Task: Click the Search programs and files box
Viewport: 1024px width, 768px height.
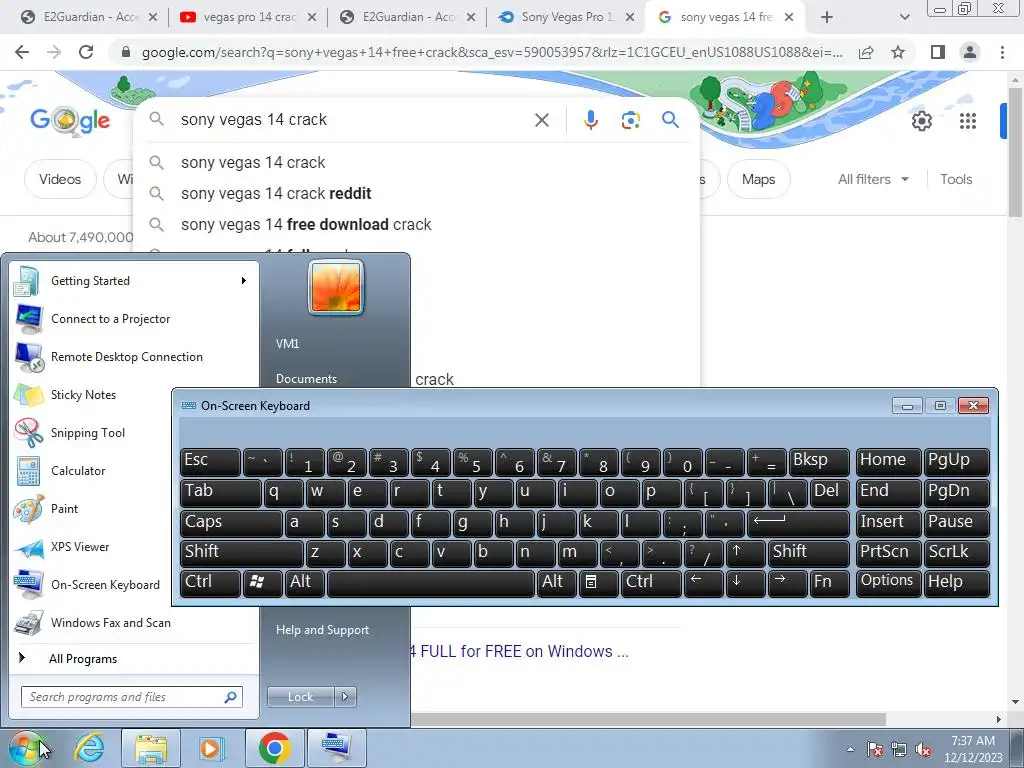Action: [x=131, y=697]
